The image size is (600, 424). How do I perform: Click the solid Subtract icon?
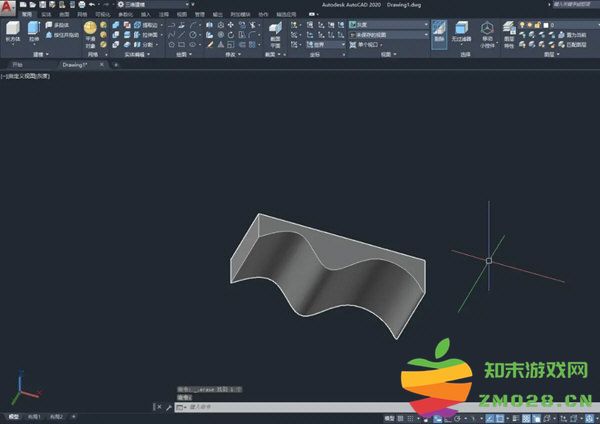(116, 35)
